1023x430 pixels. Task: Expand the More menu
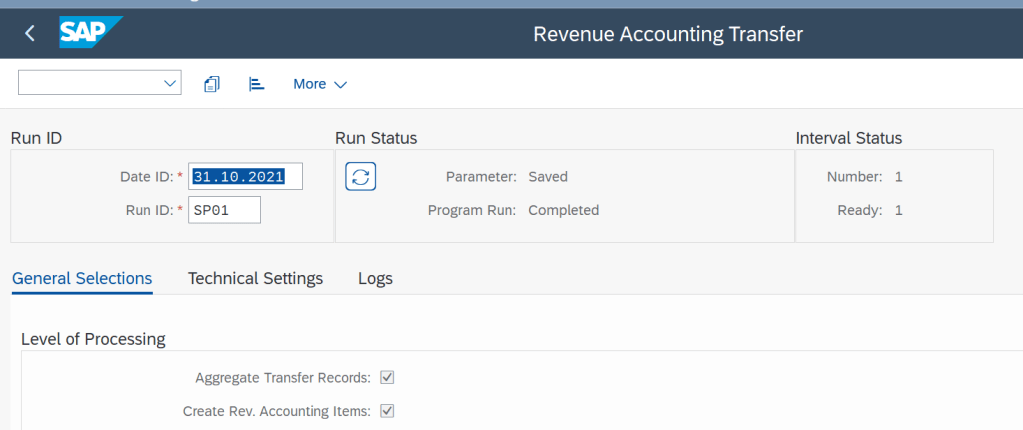tap(319, 84)
